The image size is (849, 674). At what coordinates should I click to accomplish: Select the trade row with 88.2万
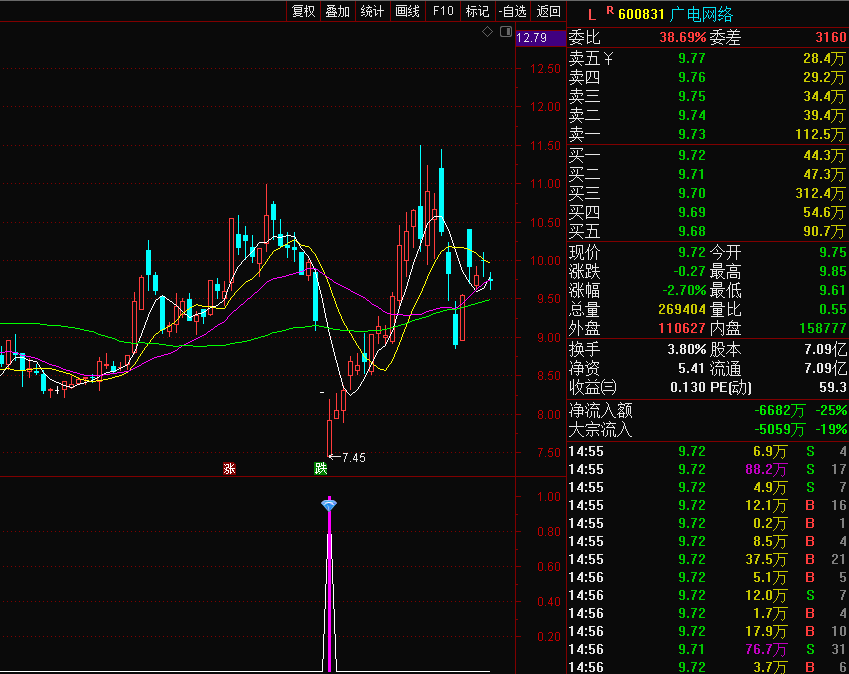pos(707,469)
